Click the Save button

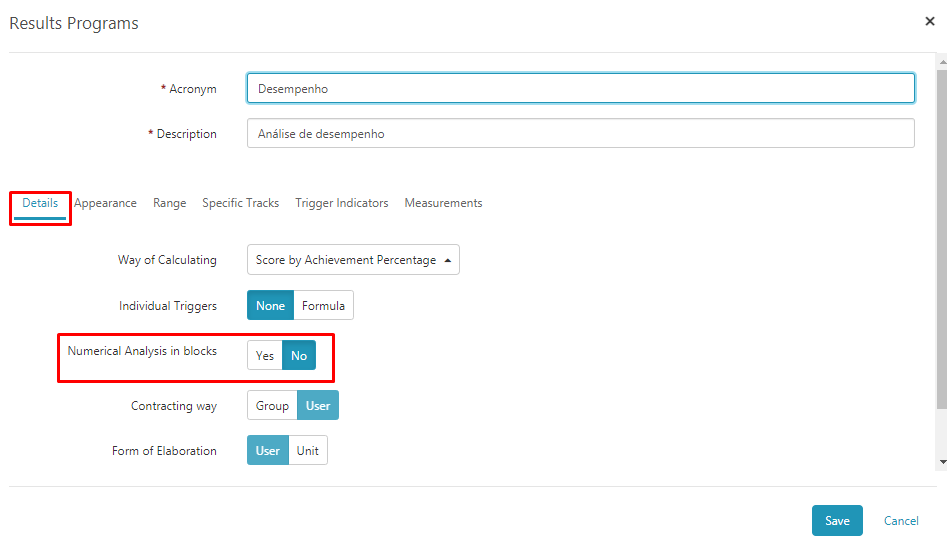click(837, 521)
